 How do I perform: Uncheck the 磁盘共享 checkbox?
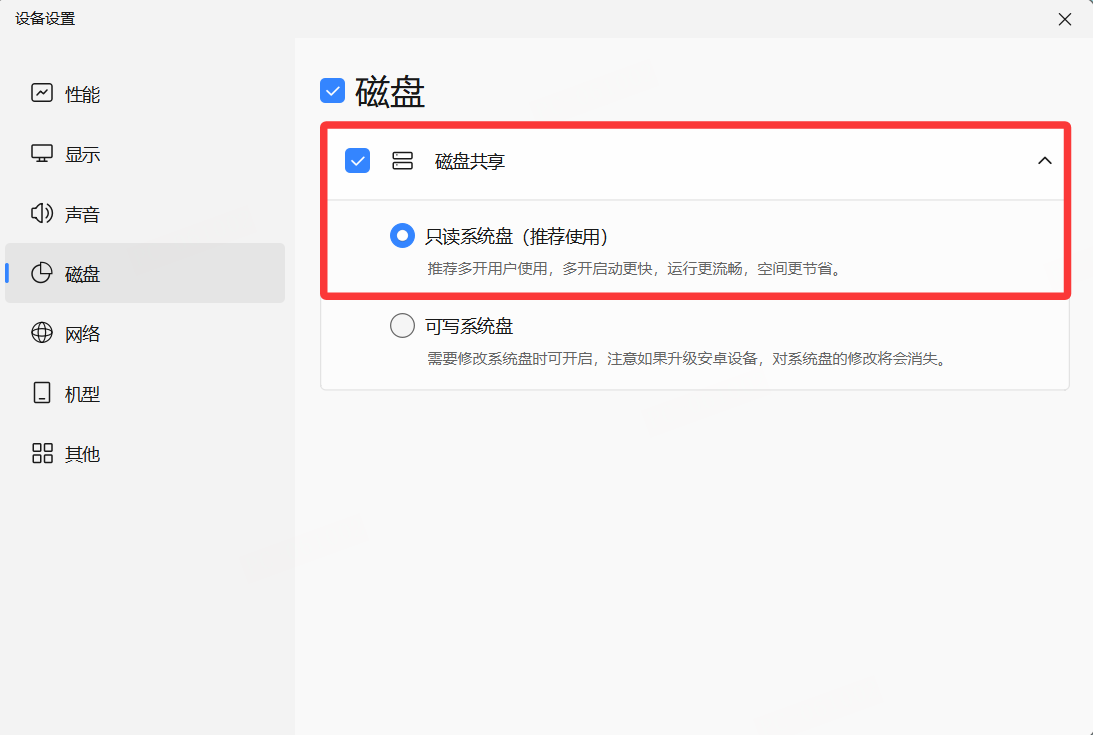tap(358, 161)
